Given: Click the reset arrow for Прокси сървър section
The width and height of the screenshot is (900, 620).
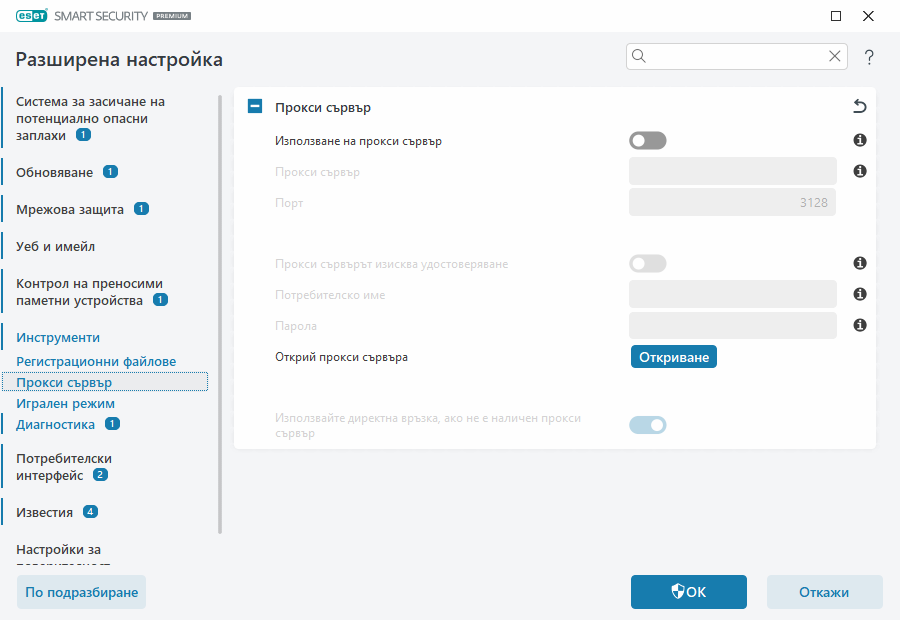Looking at the screenshot, I should [858, 106].
